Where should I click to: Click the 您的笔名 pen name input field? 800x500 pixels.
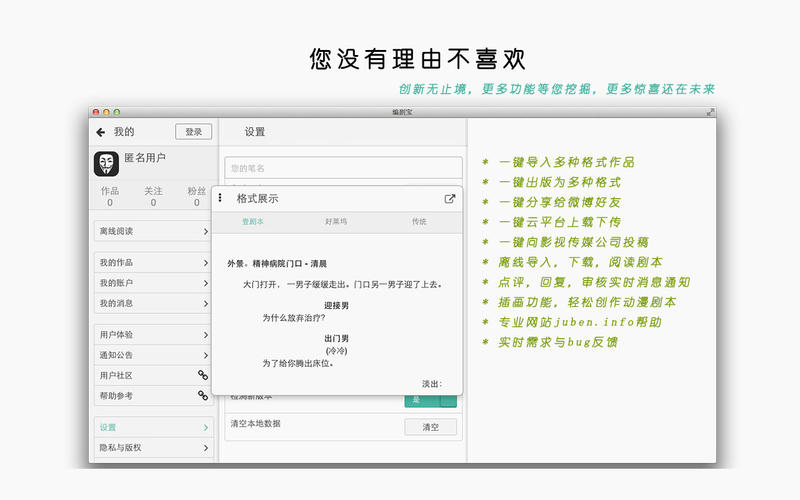pyautogui.click(x=343, y=168)
